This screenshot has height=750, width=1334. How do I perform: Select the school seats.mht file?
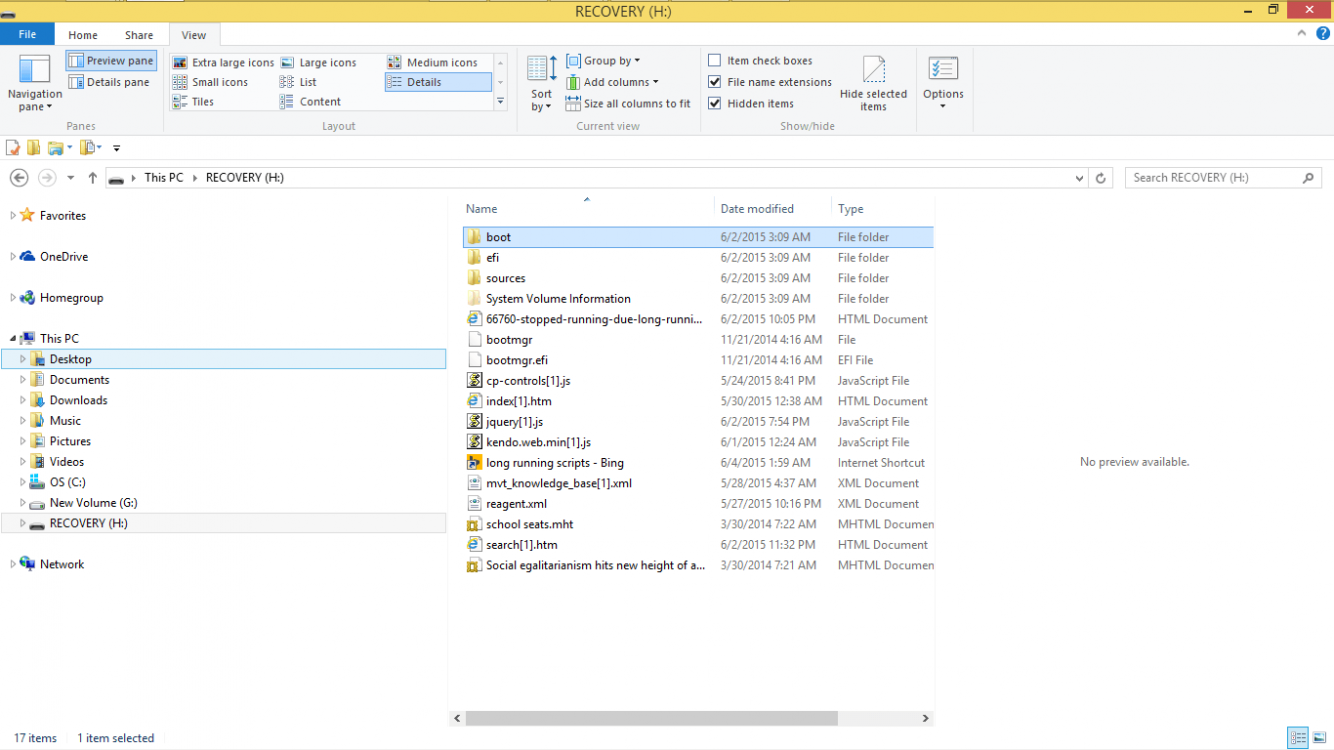[x=698, y=524]
